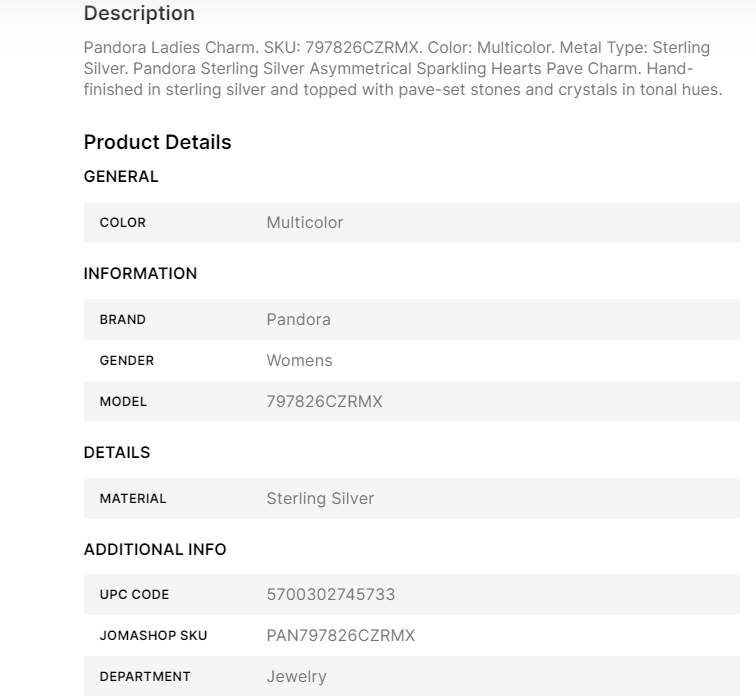Click the ADDITIONAL INFO section heading
Screen dimensions: 756x696
pos(155,549)
